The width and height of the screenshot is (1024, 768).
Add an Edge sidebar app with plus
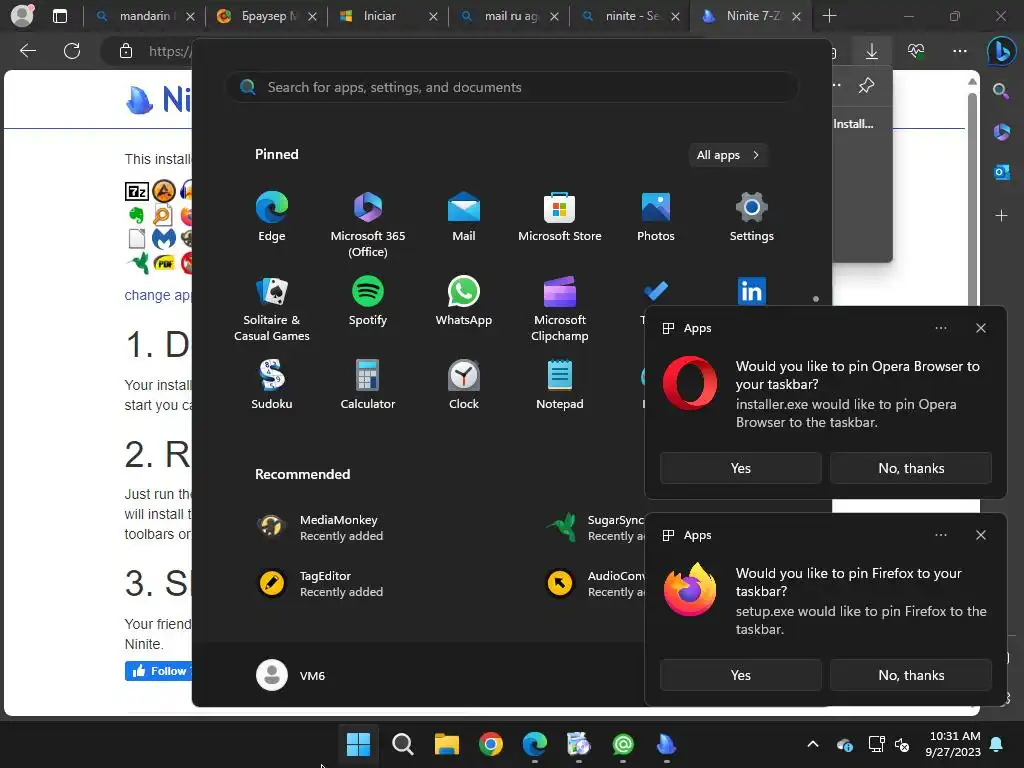click(1001, 216)
